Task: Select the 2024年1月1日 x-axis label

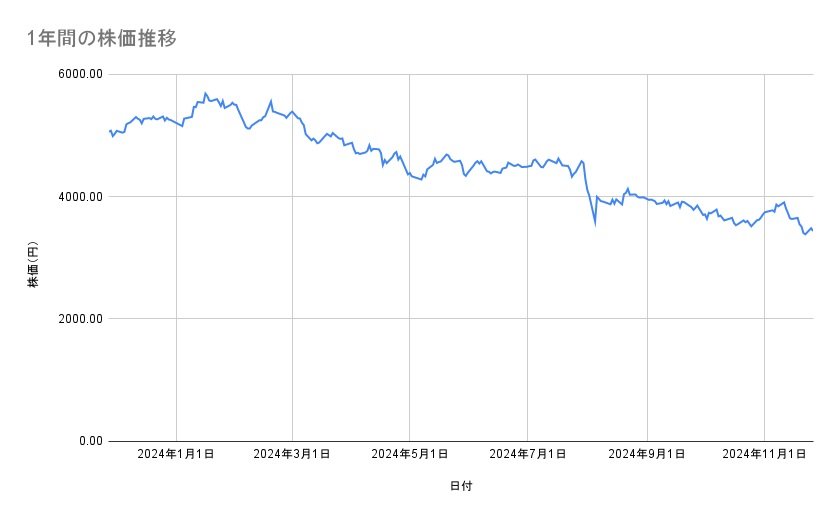Action: [176, 454]
